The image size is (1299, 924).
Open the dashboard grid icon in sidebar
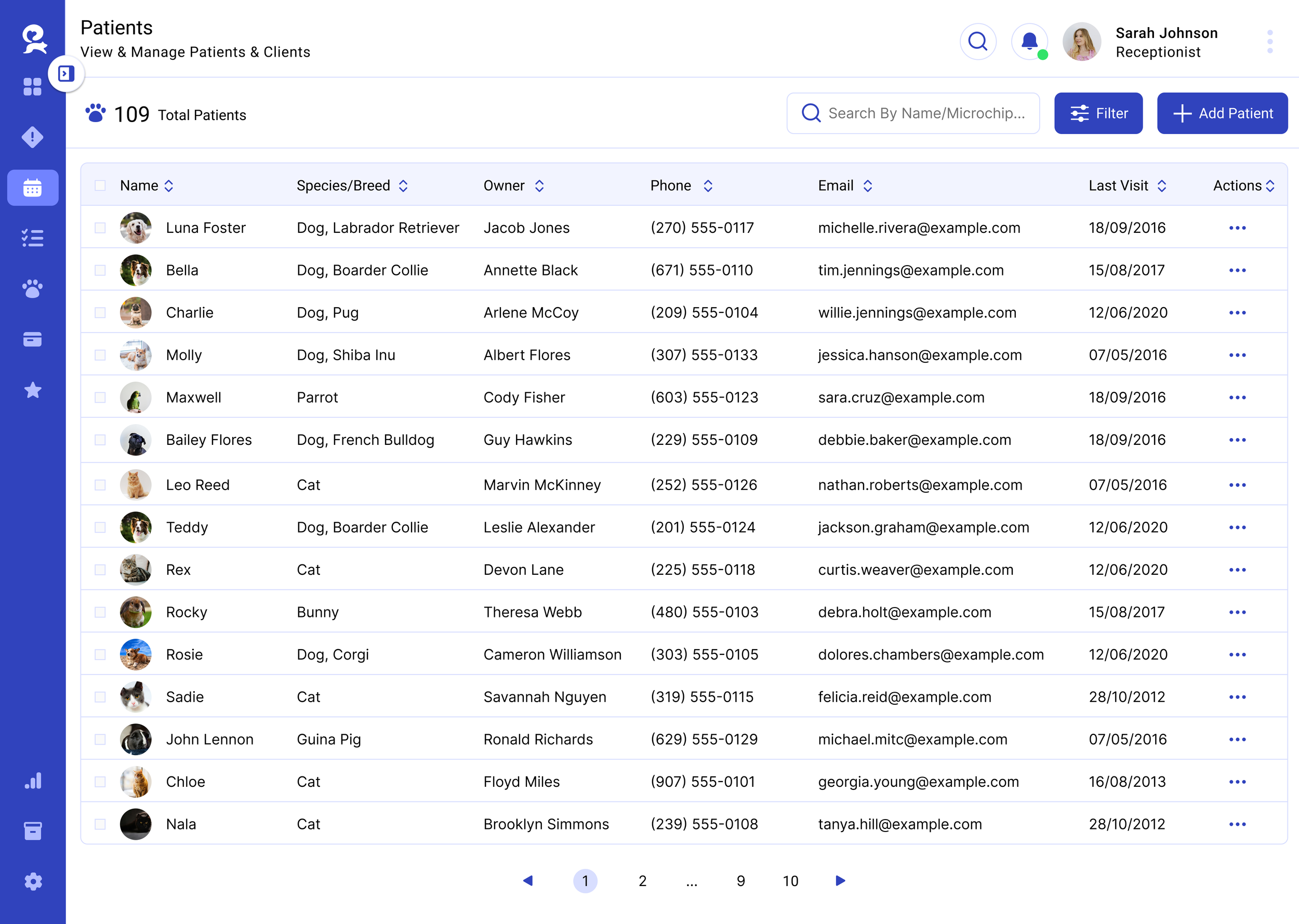[x=32, y=86]
